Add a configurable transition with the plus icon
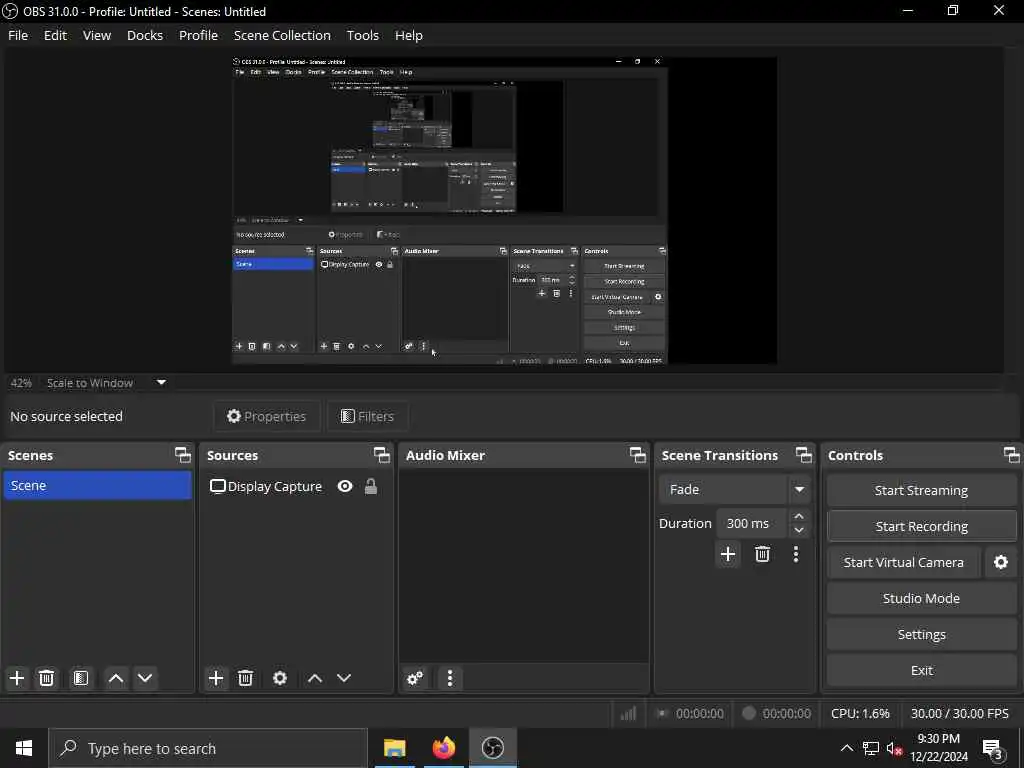 728,554
